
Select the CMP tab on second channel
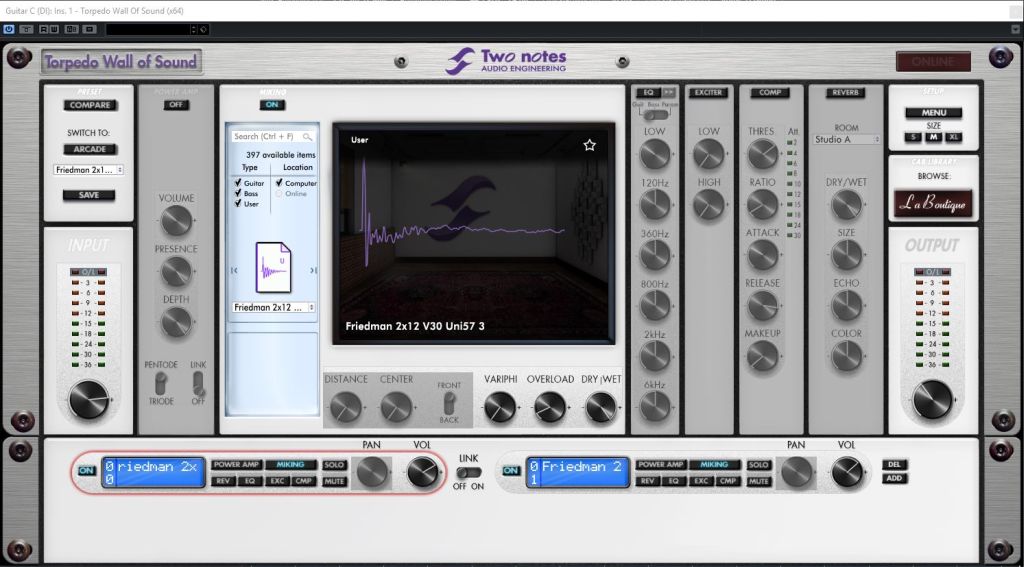pos(728,481)
